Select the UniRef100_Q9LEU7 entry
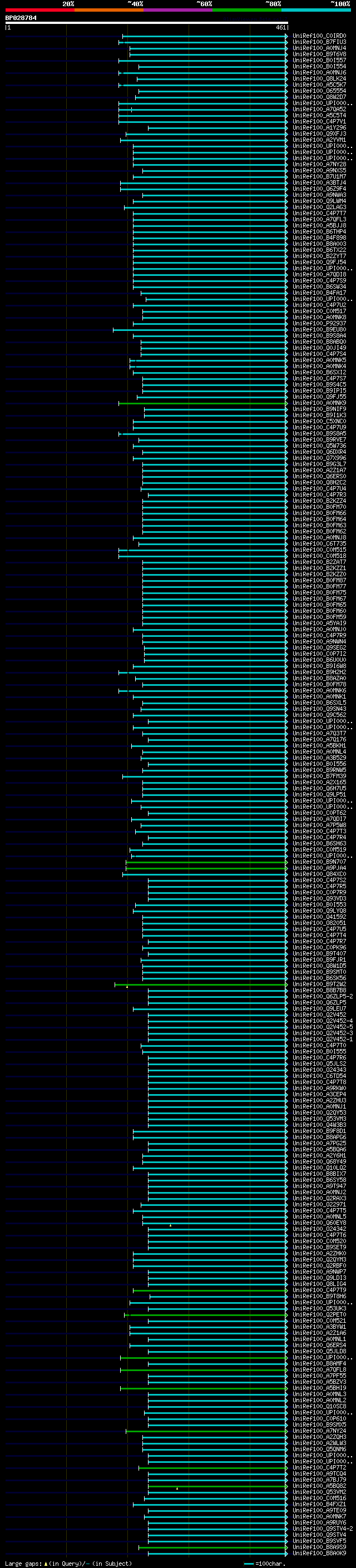Viewport: 356px width, 1568px height. click(319, 1008)
